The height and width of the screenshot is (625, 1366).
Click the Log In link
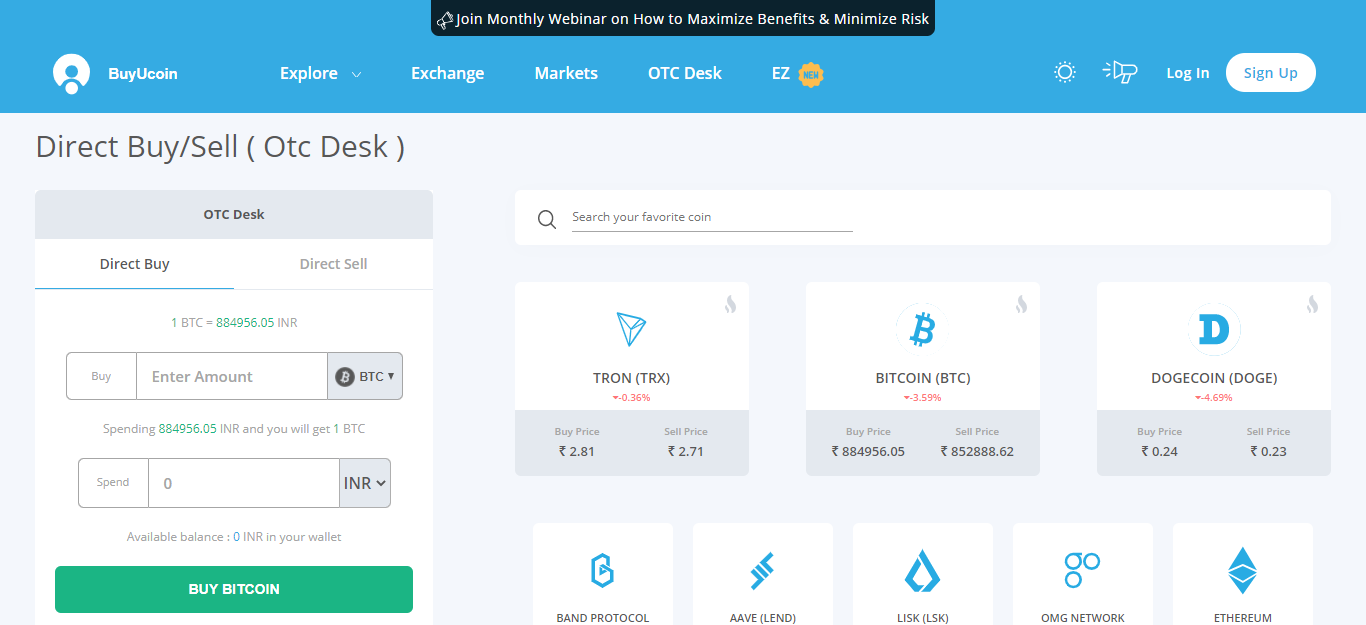coord(1187,73)
